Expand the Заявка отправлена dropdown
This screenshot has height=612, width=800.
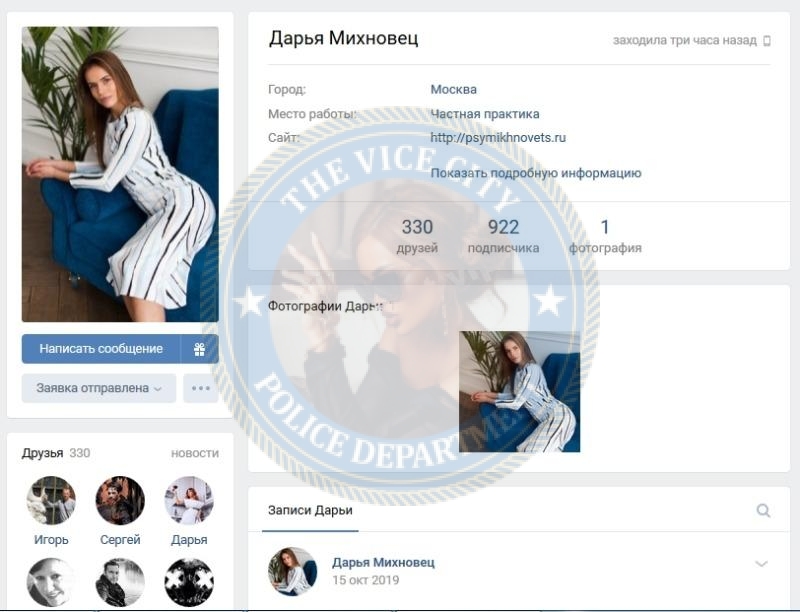coord(99,388)
